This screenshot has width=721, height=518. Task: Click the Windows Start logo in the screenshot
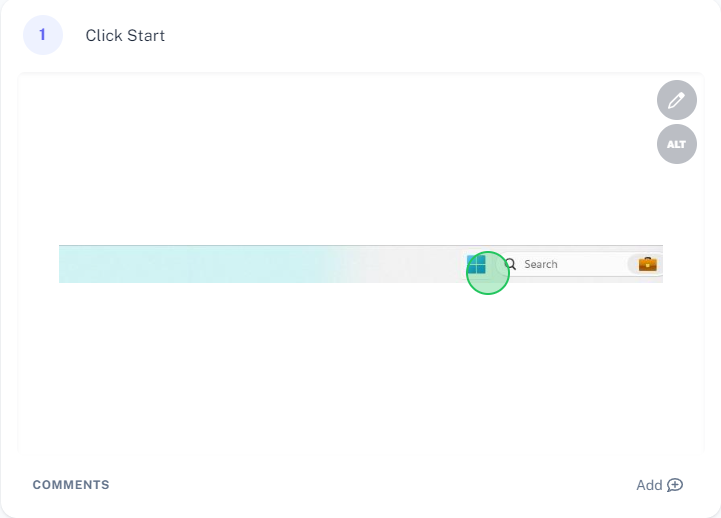point(476,264)
